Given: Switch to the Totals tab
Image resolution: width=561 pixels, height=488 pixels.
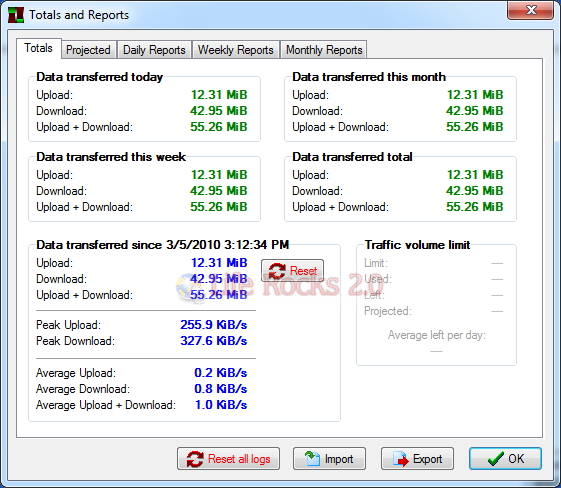Looking at the screenshot, I should click(39, 48).
